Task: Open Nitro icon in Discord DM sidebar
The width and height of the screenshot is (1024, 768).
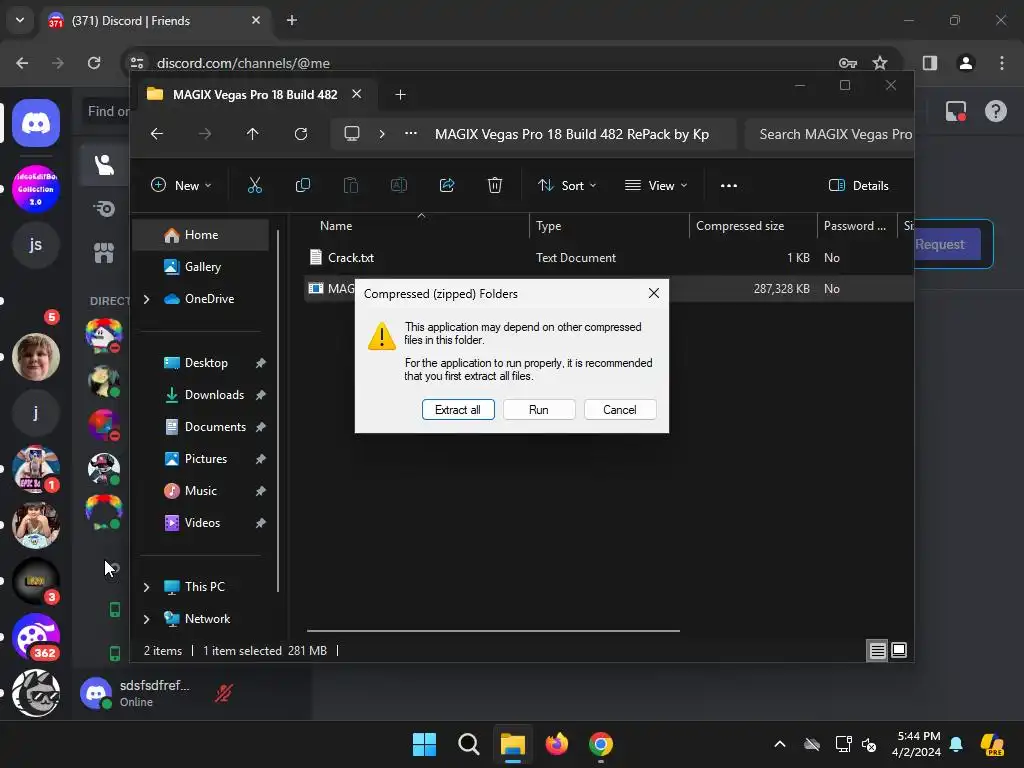Action: 104,209
